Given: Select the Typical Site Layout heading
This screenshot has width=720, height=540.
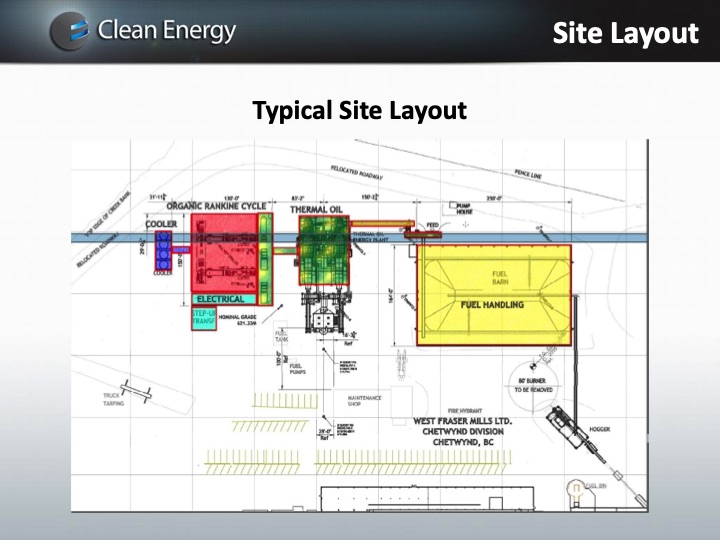Looking at the screenshot, I should (x=360, y=110).
